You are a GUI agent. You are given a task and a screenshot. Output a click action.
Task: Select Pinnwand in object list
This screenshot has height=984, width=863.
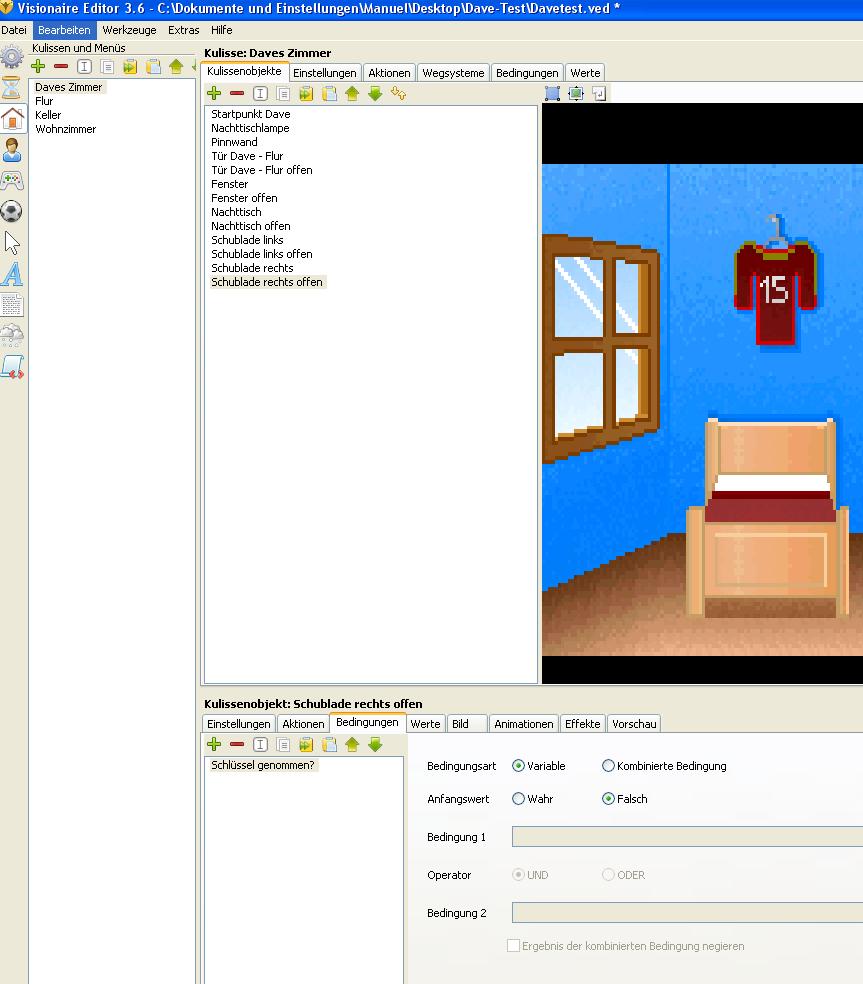(234, 142)
